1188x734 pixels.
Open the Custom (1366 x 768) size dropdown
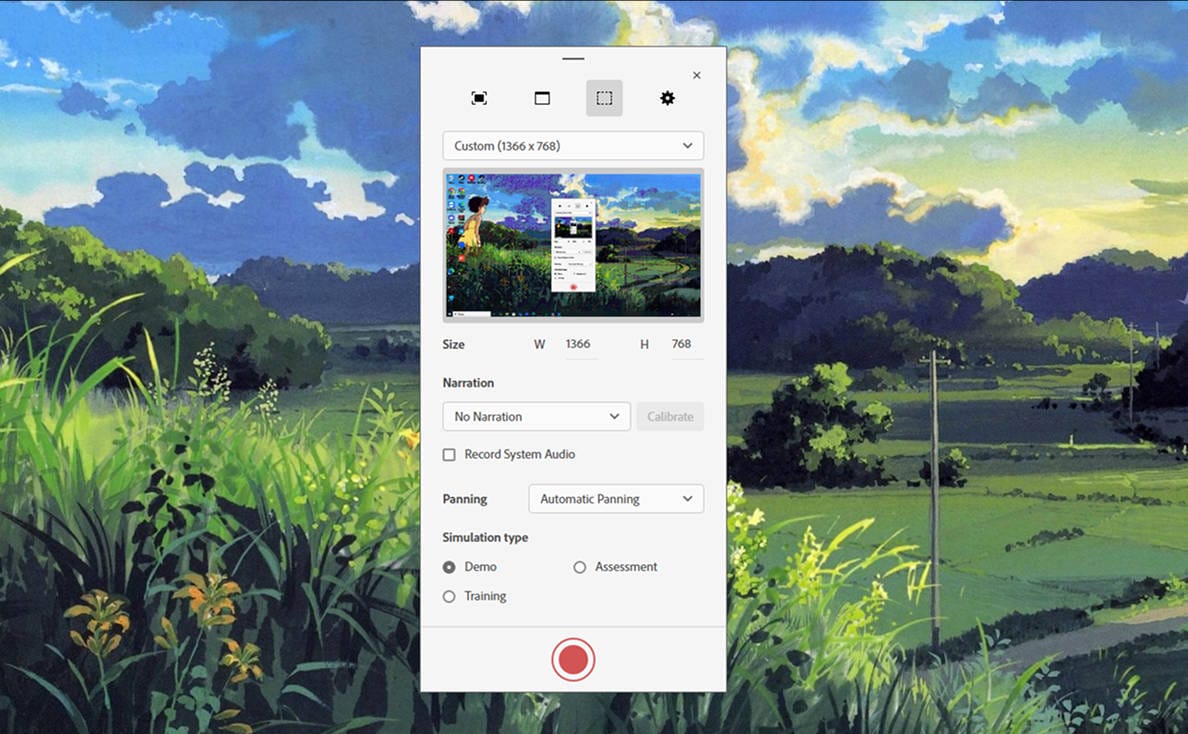coord(573,146)
